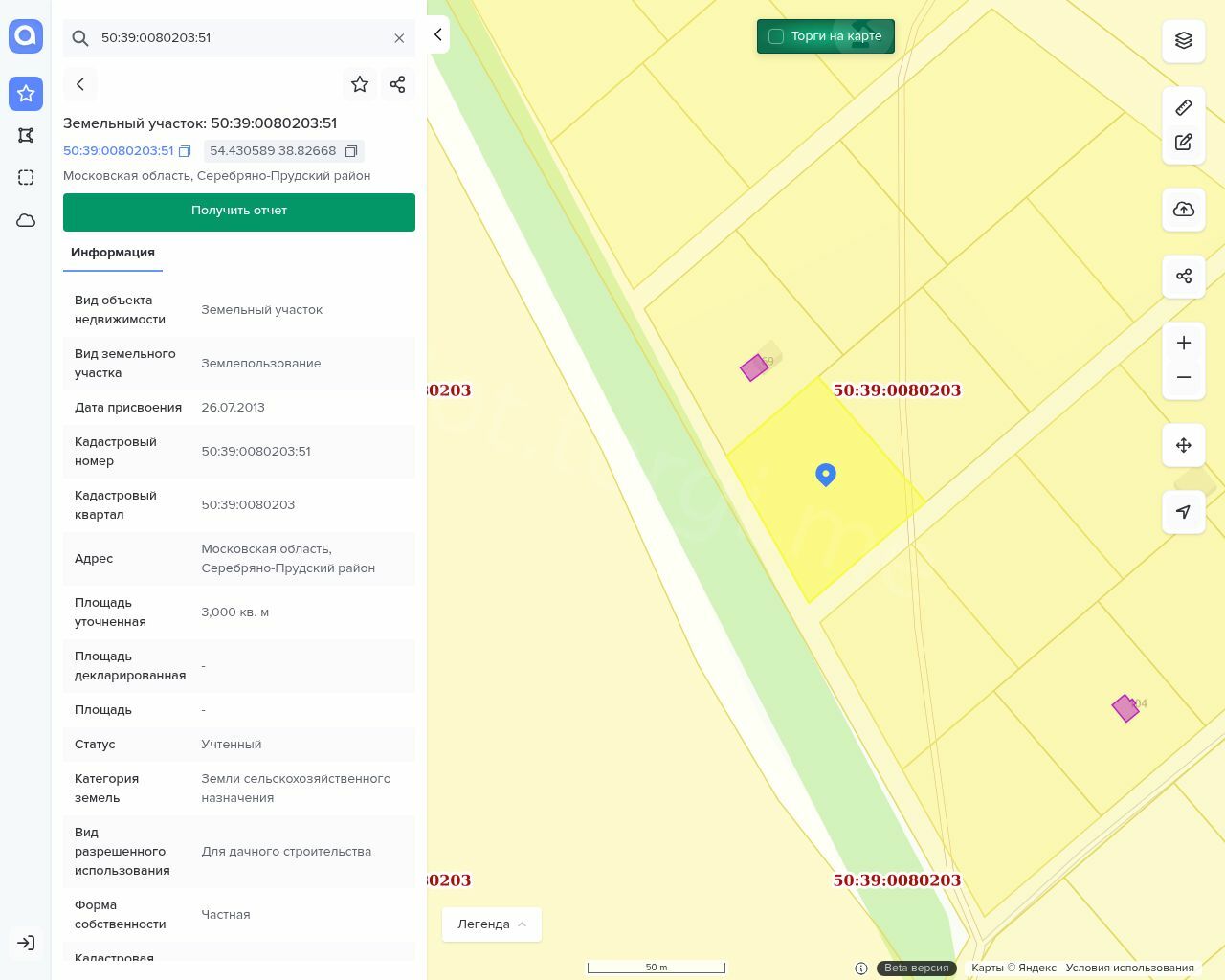Copy the cadastral number 50:39:0080203:51
The width and height of the screenshot is (1225, 980).
click(x=185, y=151)
